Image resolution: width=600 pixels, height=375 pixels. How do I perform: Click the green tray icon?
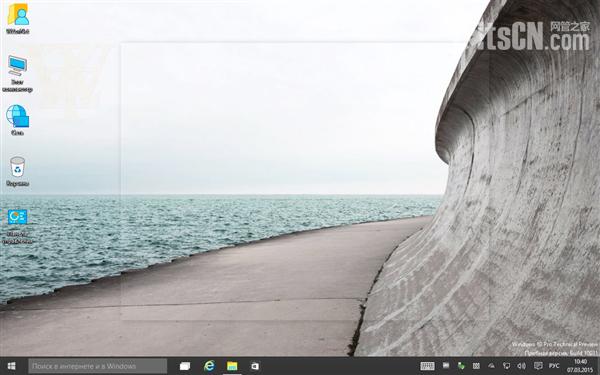tap(461, 366)
